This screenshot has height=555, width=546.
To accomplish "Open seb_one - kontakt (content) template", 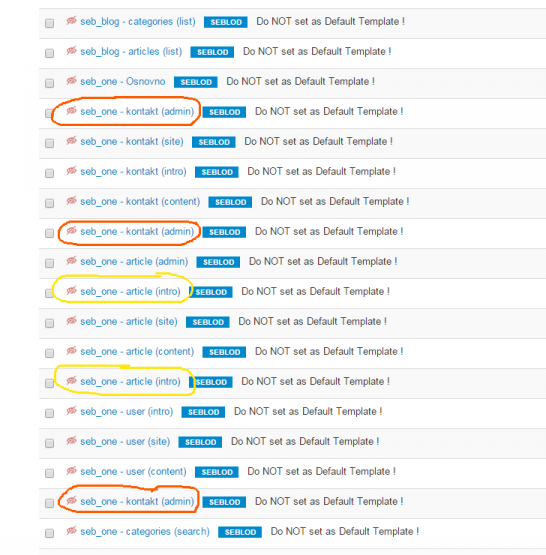I will [140, 201].
